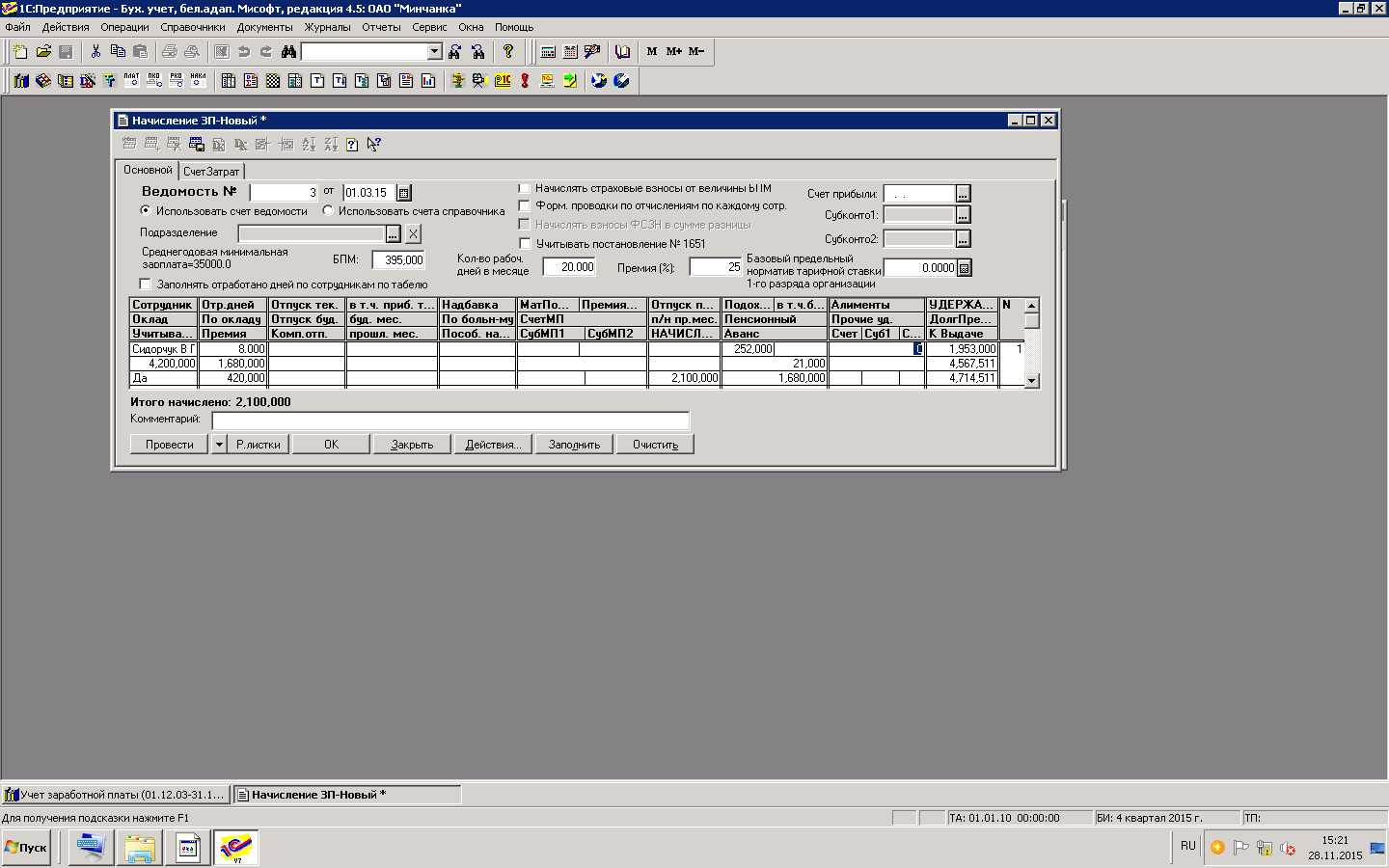
Task: Click the Комментарий input field
Action: 450,420
